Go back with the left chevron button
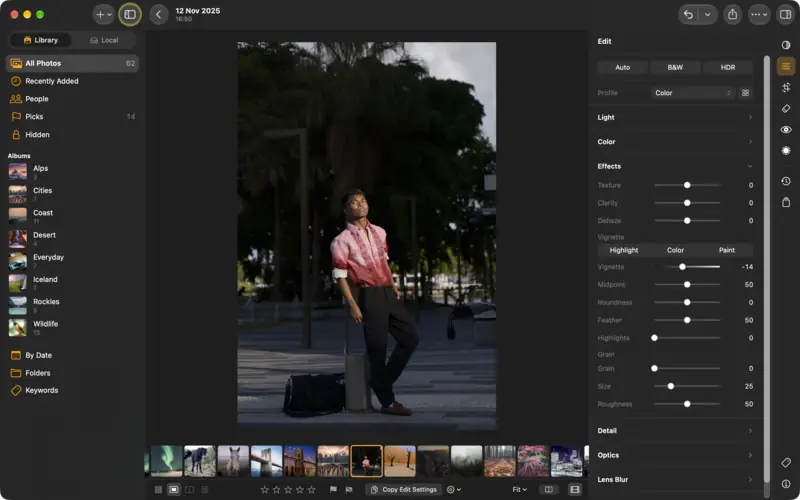 159,14
